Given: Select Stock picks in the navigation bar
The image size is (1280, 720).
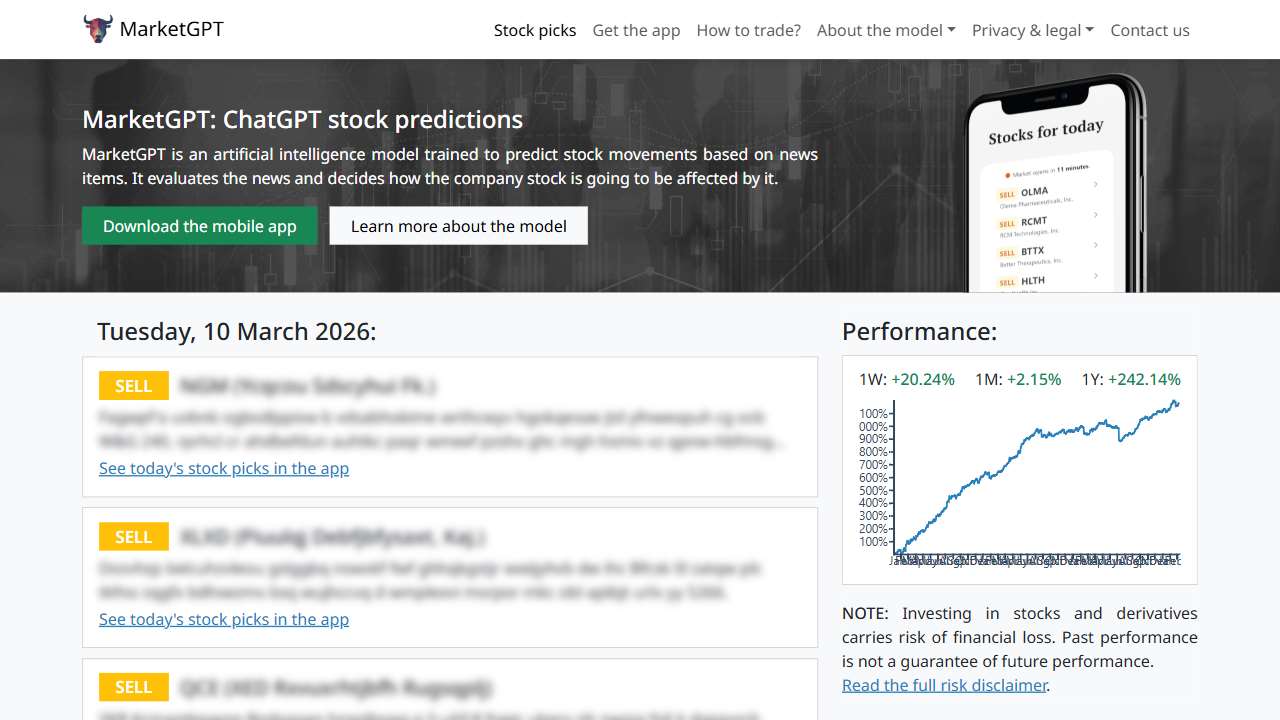Looking at the screenshot, I should 535,30.
